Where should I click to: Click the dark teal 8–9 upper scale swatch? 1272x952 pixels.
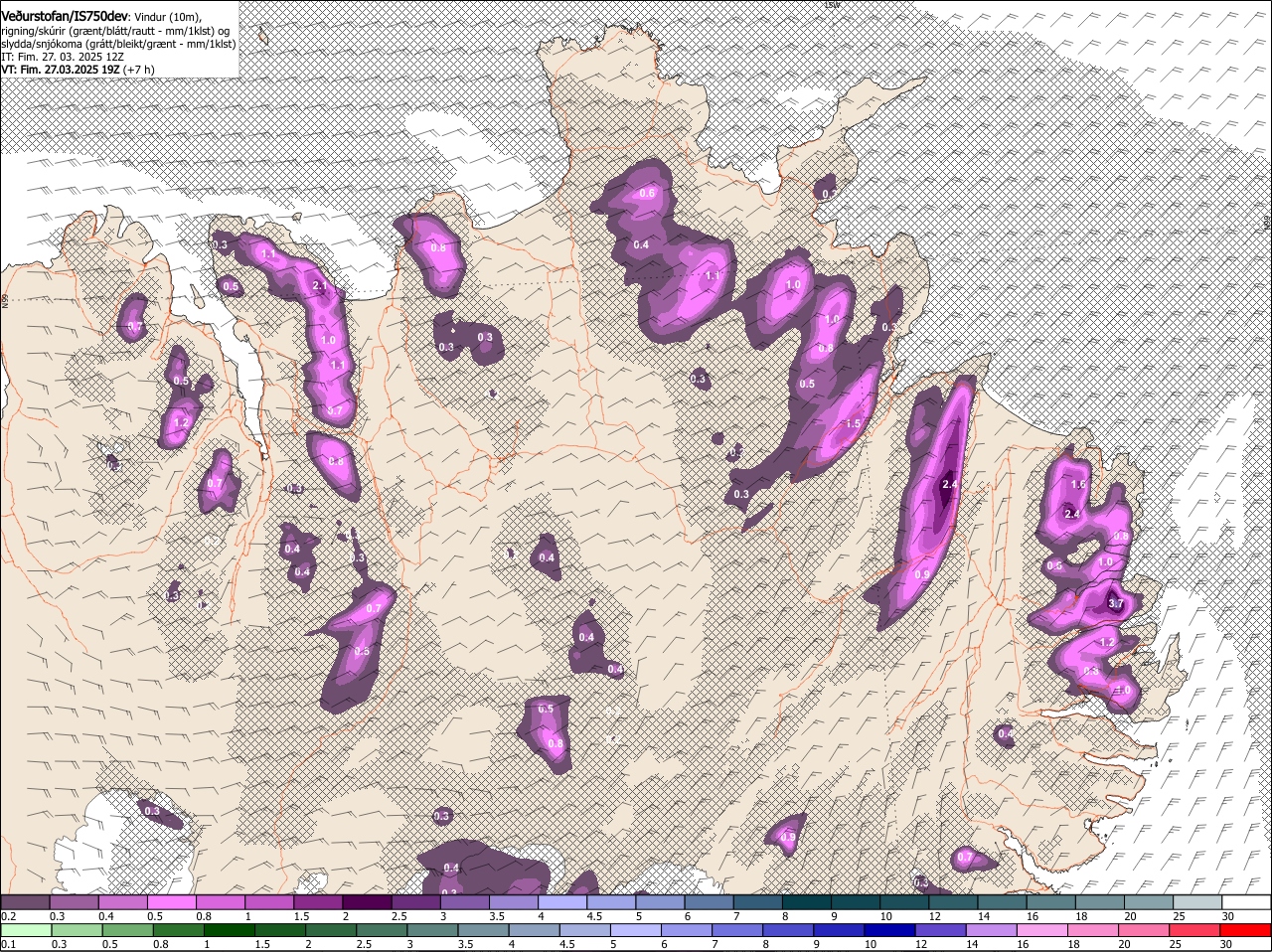click(x=807, y=902)
